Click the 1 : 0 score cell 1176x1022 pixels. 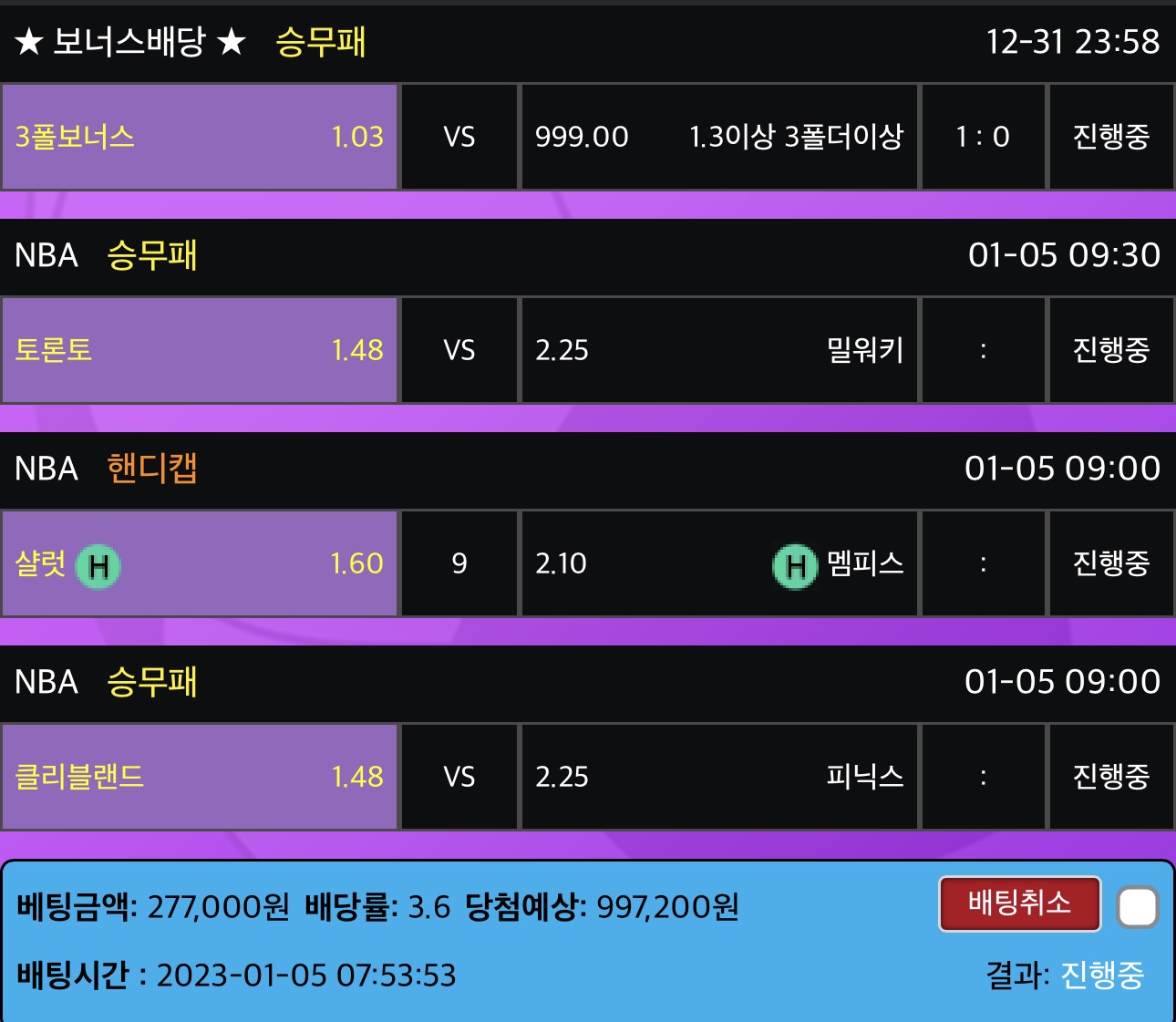tap(983, 137)
